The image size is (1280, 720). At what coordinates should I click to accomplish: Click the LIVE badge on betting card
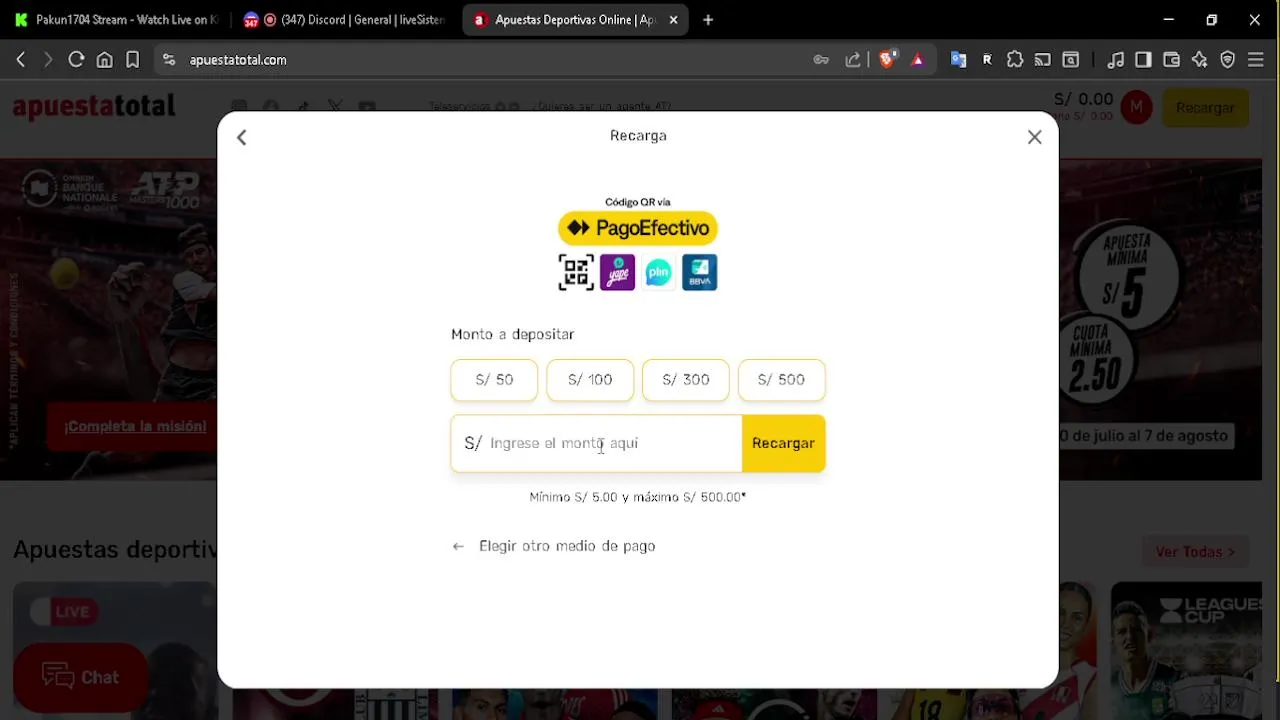pos(63,611)
